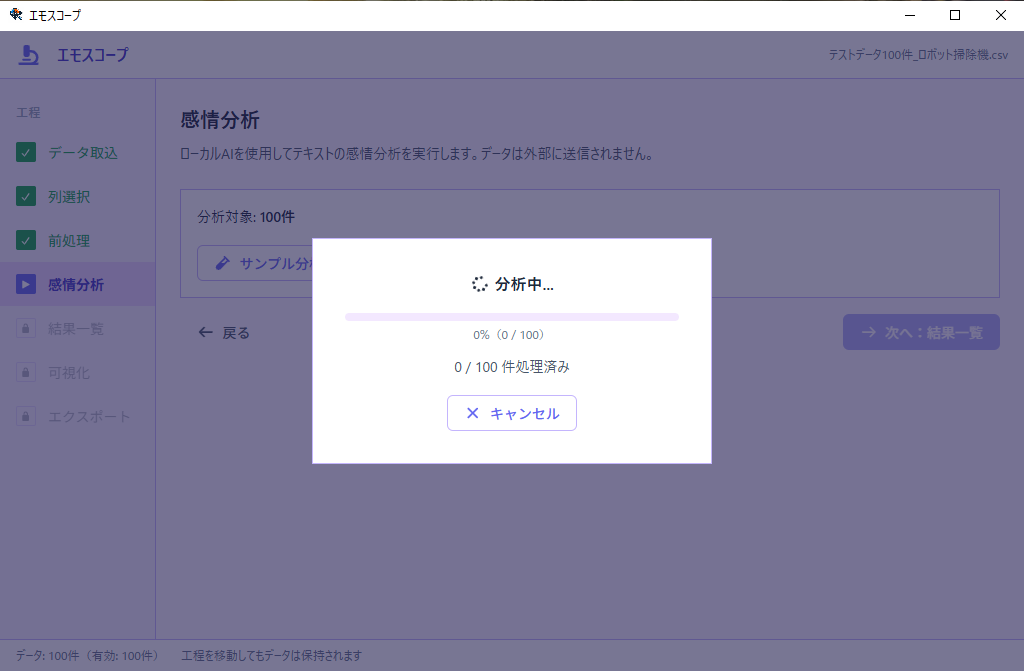
Task: Close the エモスコープ window
Action: (1000, 15)
